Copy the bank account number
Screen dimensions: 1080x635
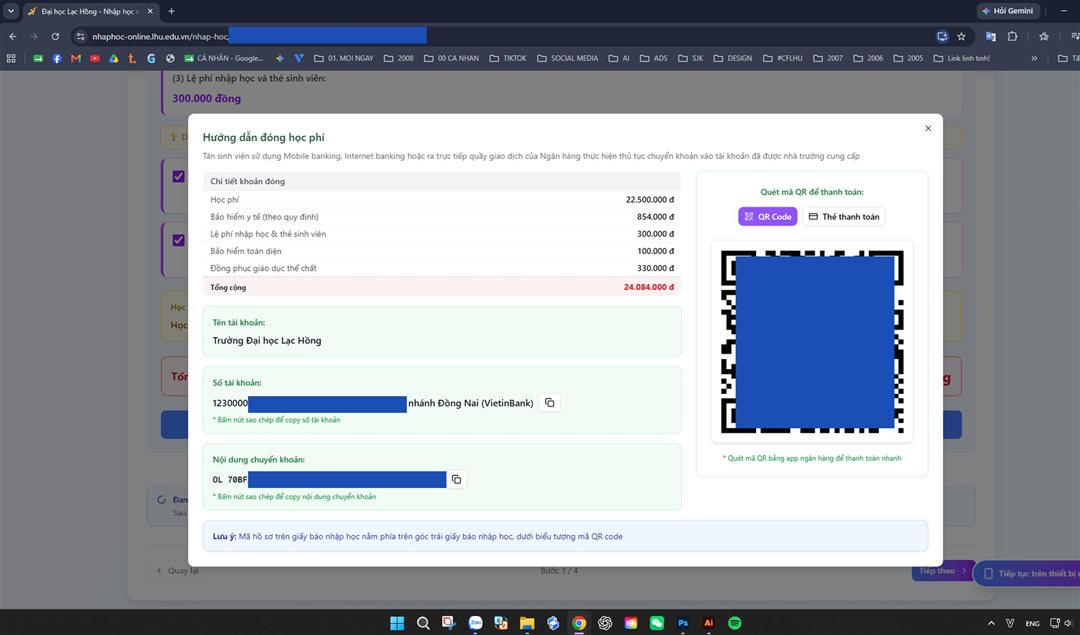pos(550,403)
